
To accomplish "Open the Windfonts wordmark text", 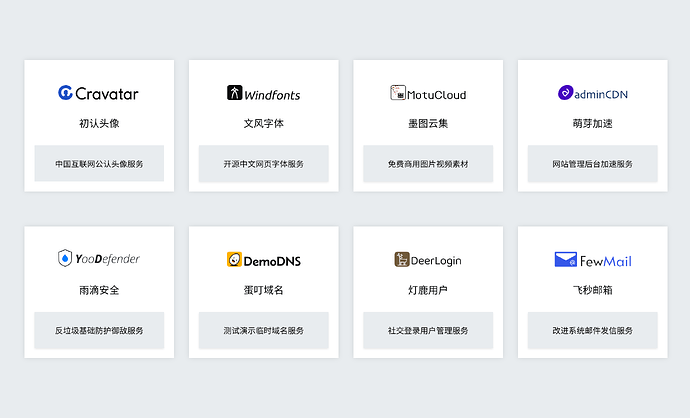I will [x=272, y=95].
